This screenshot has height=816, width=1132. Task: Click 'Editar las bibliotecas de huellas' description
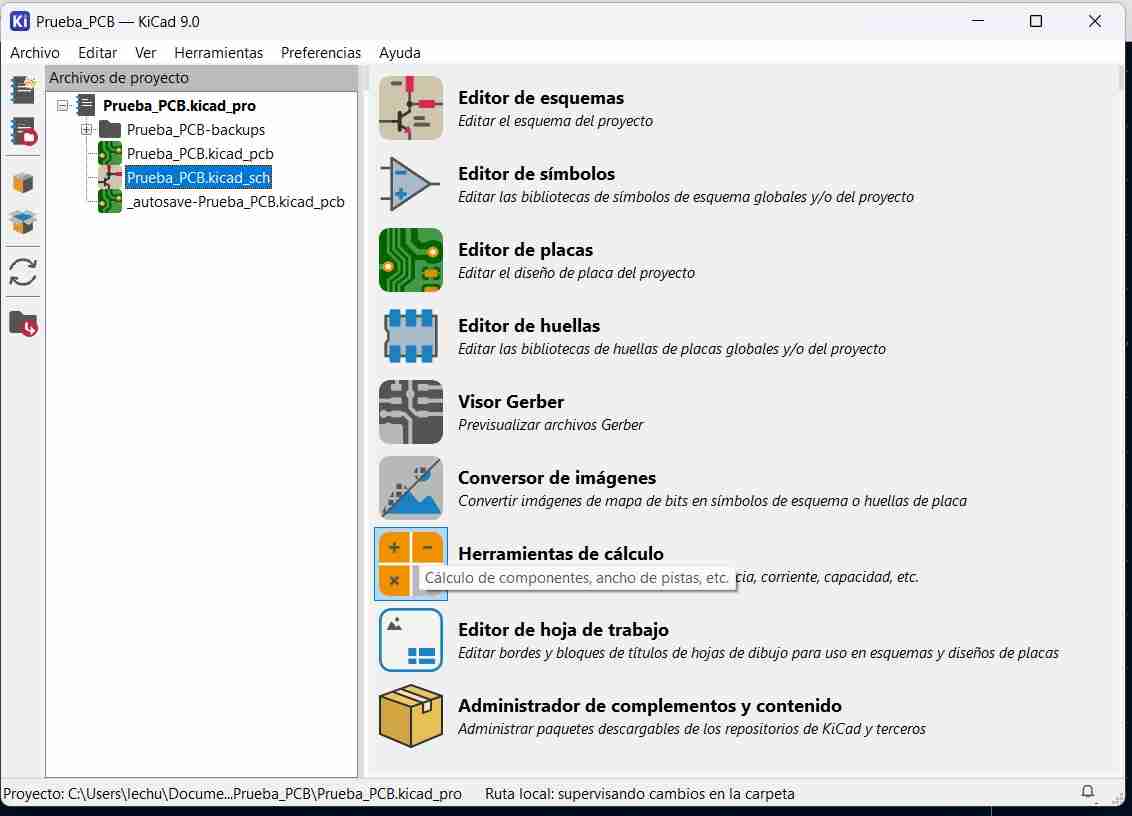click(671, 350)
